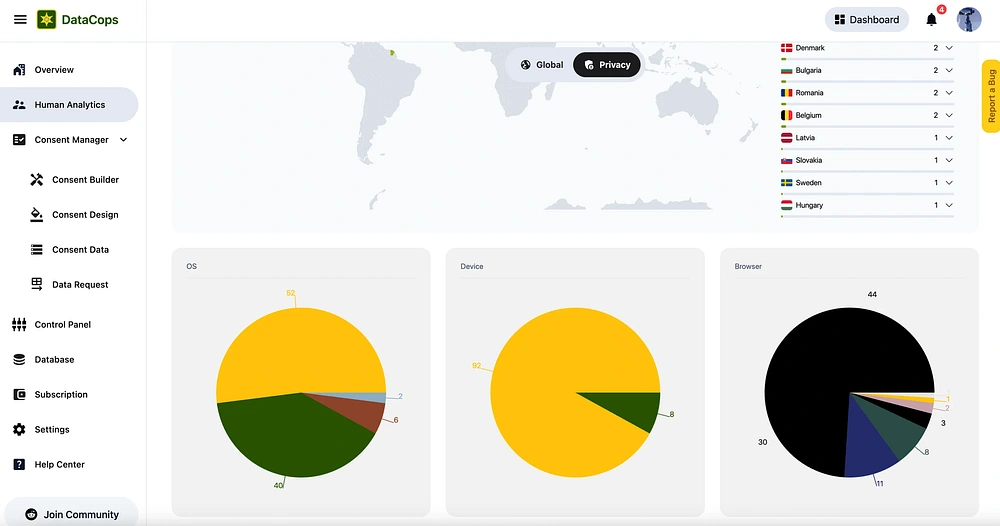The image size is (1000, 526).
Task: Click the Belgium flag icon
Action: pos(786,115)
